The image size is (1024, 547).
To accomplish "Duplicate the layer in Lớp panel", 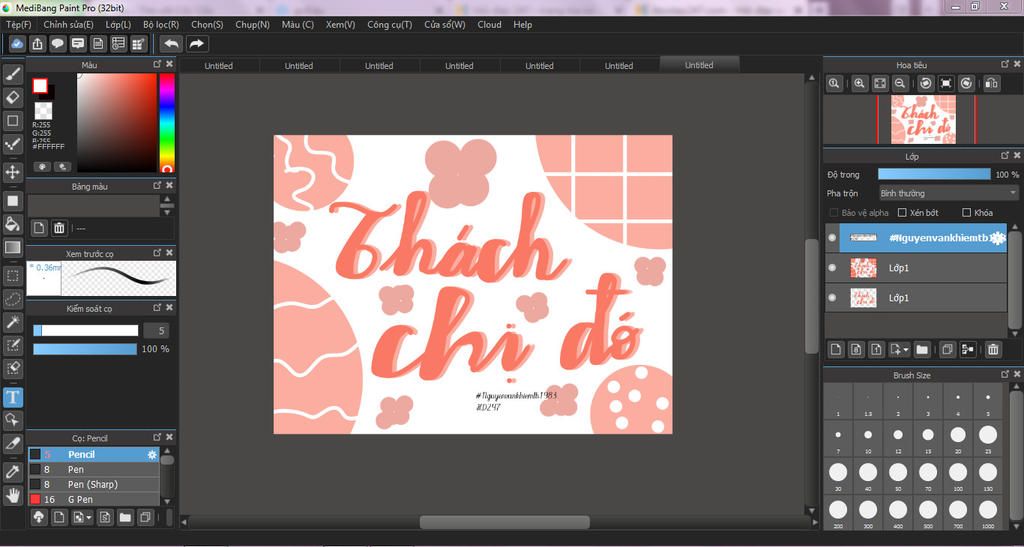I will click(947, 349).
